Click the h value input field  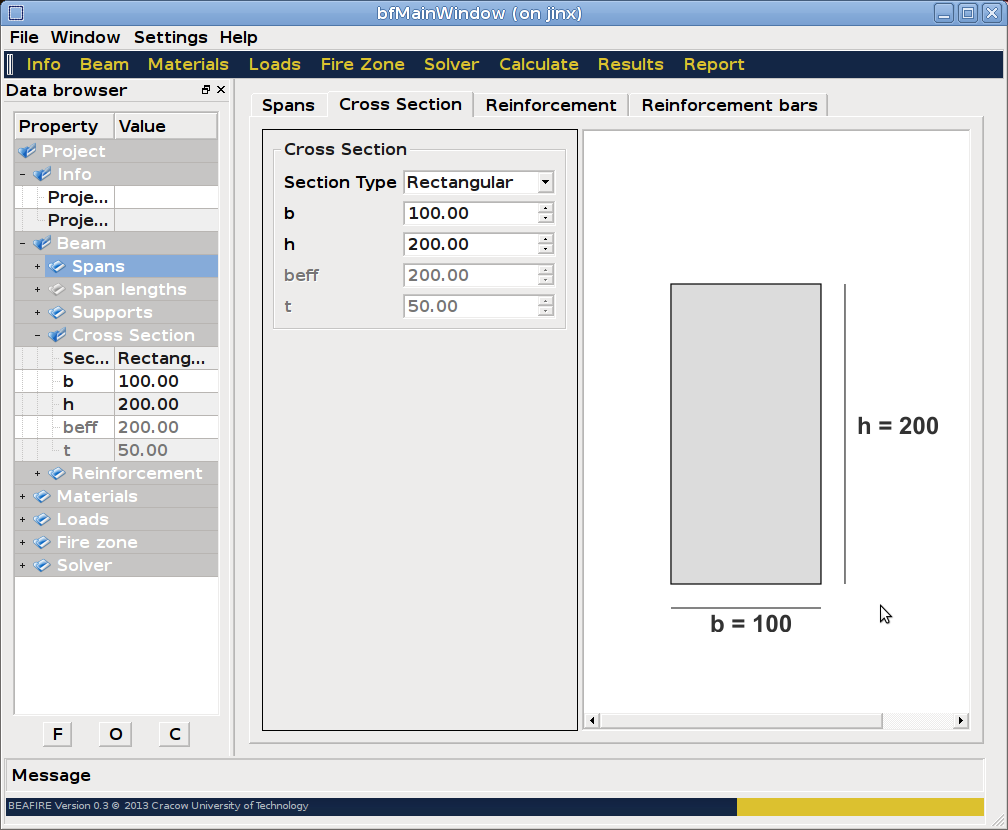(x=470, y=244)
